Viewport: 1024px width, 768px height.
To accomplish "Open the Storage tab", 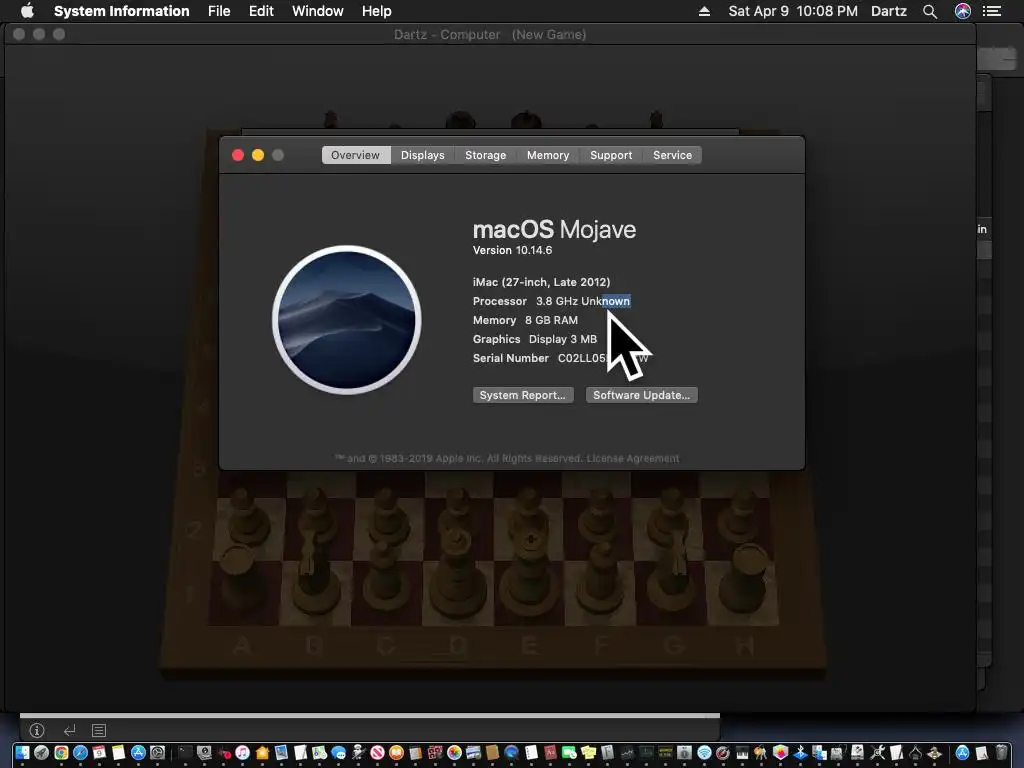I will click(485, 155).
